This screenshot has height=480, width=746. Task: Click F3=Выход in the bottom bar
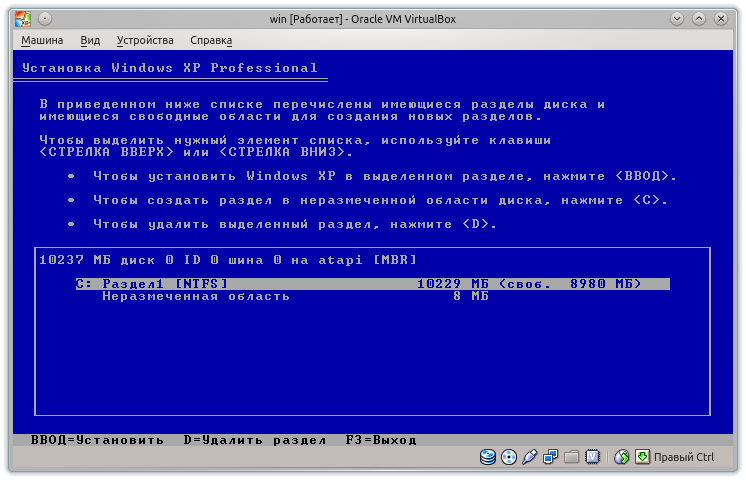(381, 440)
